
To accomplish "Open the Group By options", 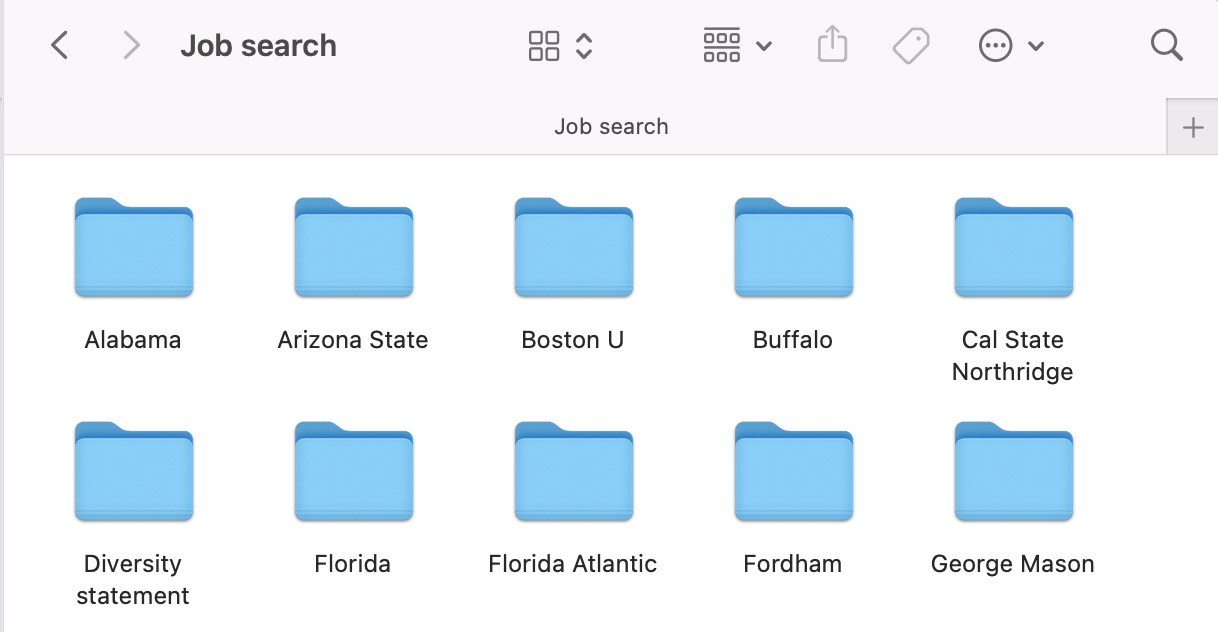I will tap(722, 45).
